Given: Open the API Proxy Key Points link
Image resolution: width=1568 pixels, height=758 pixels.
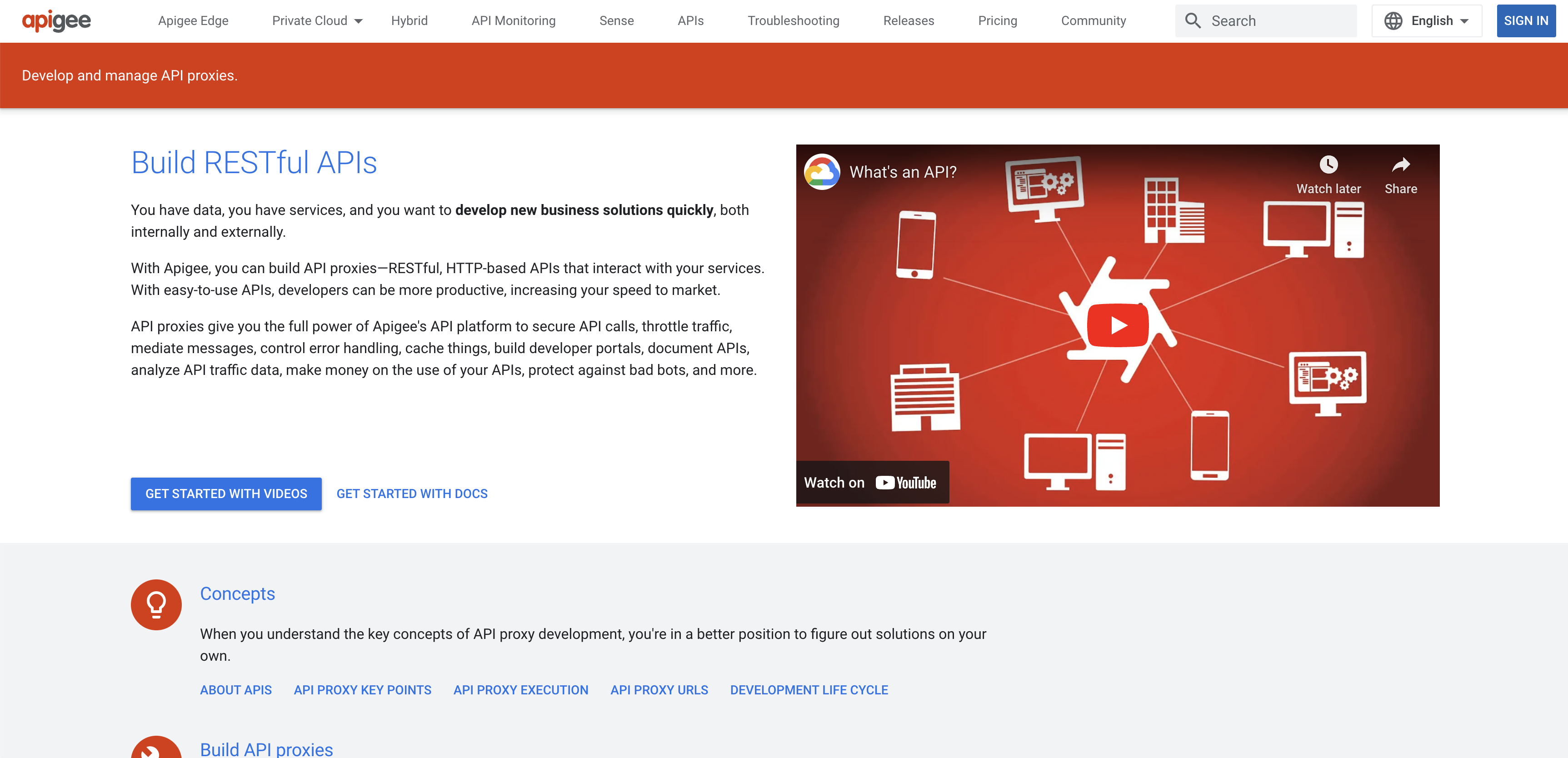Looking at the screenshot, I should (x=362, y=690).
